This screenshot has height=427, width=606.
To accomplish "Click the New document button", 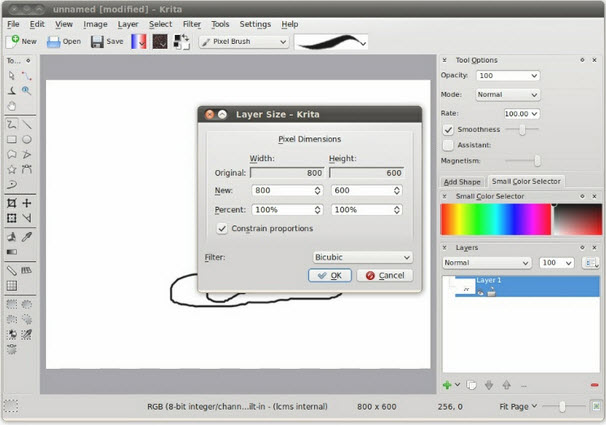I will point(22,41).
